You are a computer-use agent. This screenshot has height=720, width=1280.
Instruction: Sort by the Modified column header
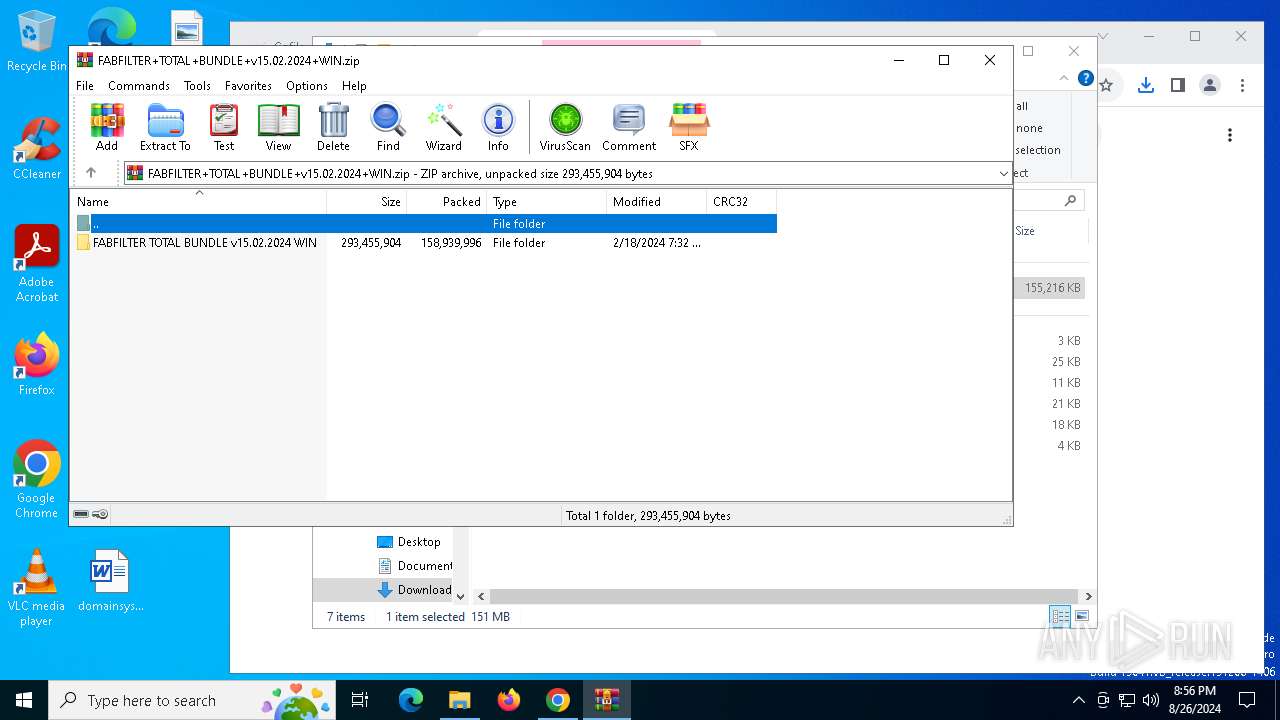pyautogui.click(x=657, y=201)
